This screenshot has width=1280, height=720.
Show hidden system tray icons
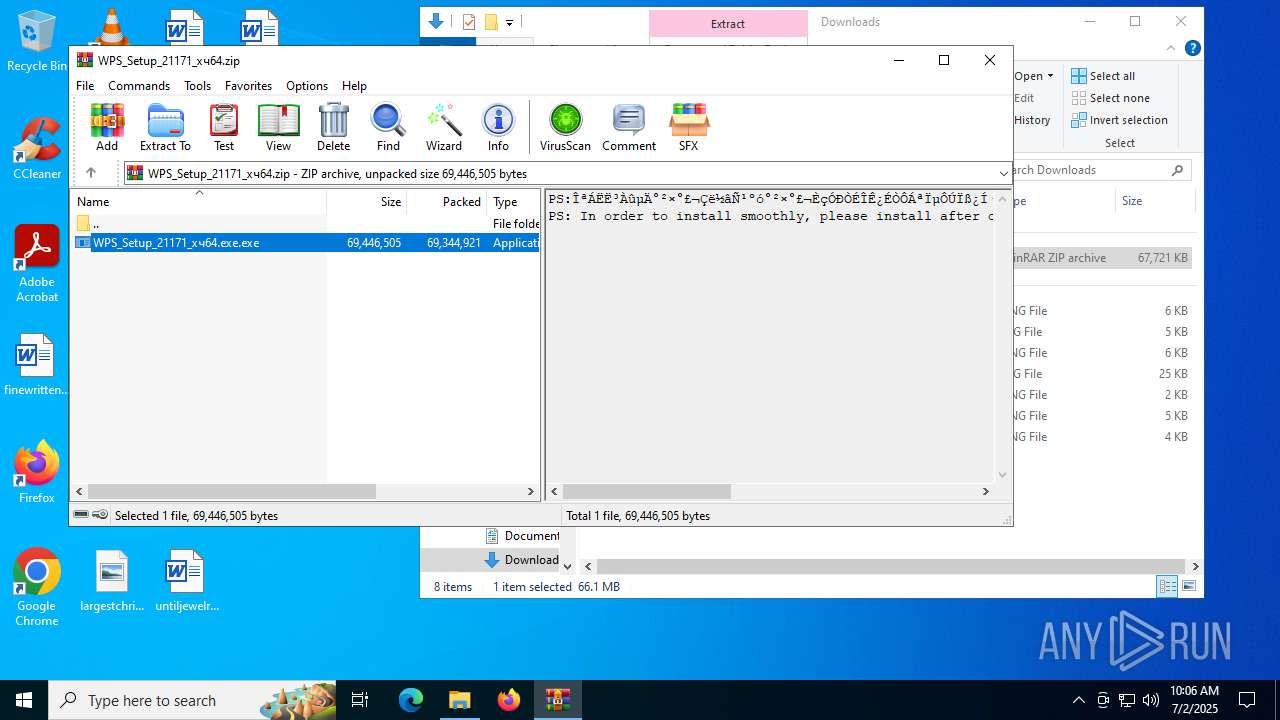tap(1078, 700)
